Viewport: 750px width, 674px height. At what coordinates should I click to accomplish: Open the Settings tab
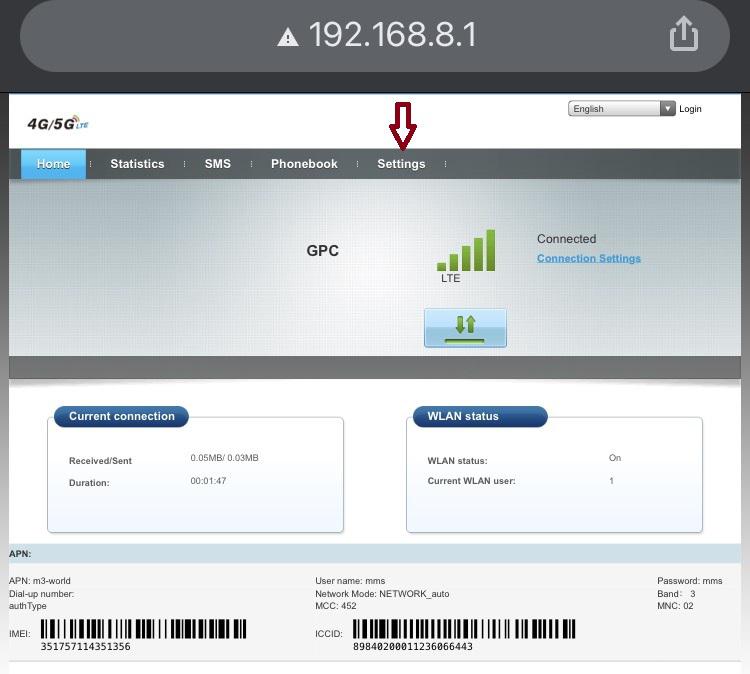(401, 164)
